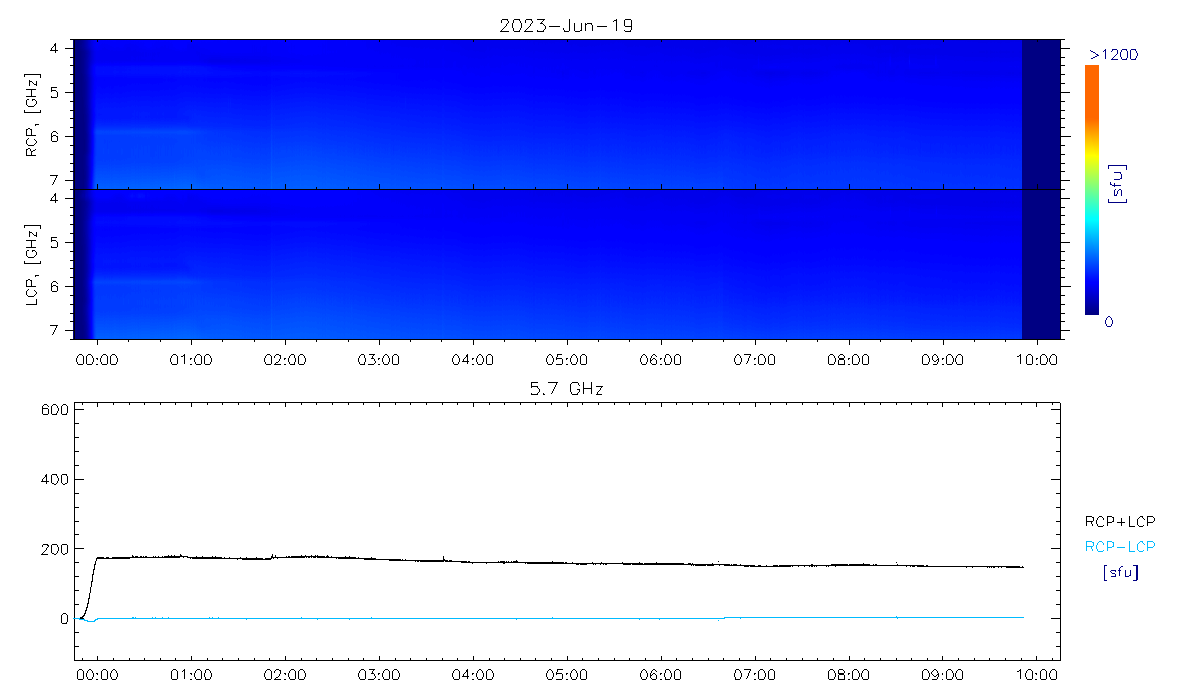This screenshot has height=700, width=1200.
Task: Click the 5.7 GHz plot title
Action: (x=566, y=388)
